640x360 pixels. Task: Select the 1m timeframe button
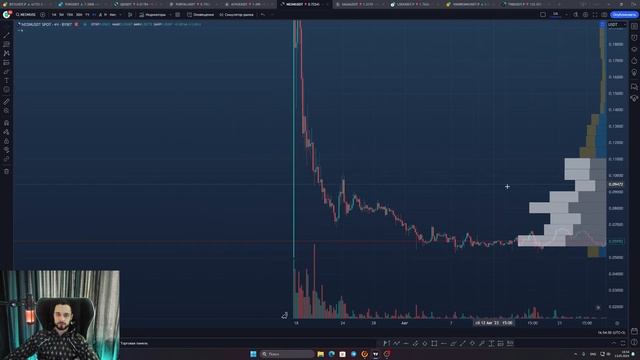[x=53, y=15]
